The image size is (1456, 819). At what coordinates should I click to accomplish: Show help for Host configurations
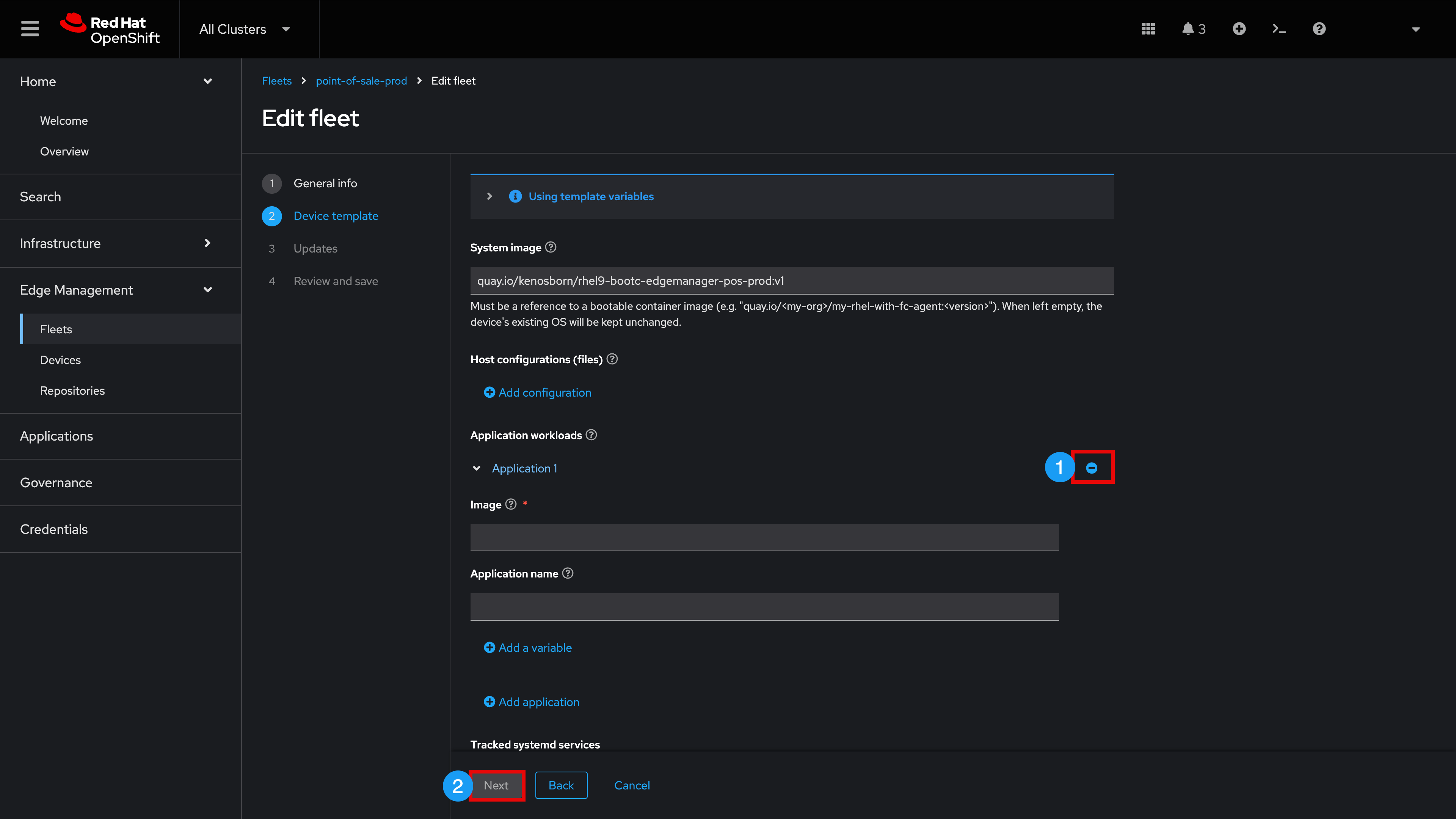(612, 359)
